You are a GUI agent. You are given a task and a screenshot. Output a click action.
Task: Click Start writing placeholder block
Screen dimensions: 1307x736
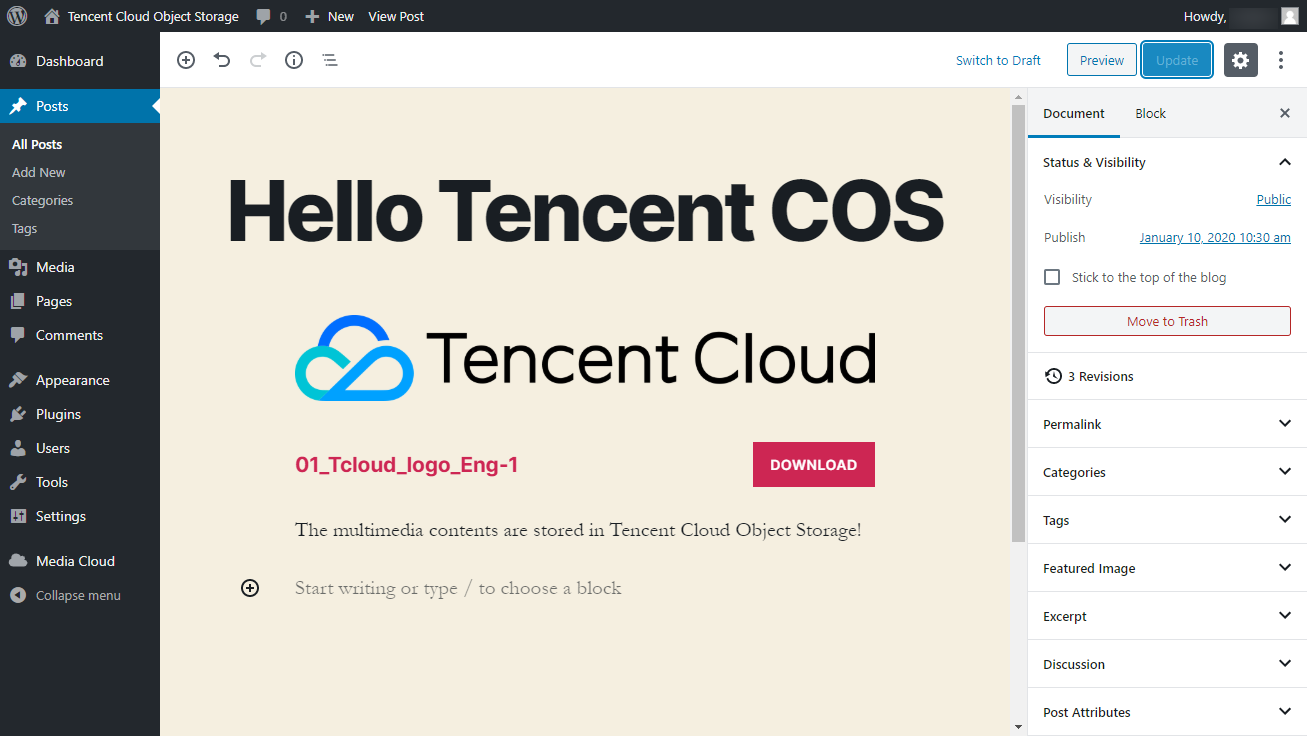coord(458,588)
